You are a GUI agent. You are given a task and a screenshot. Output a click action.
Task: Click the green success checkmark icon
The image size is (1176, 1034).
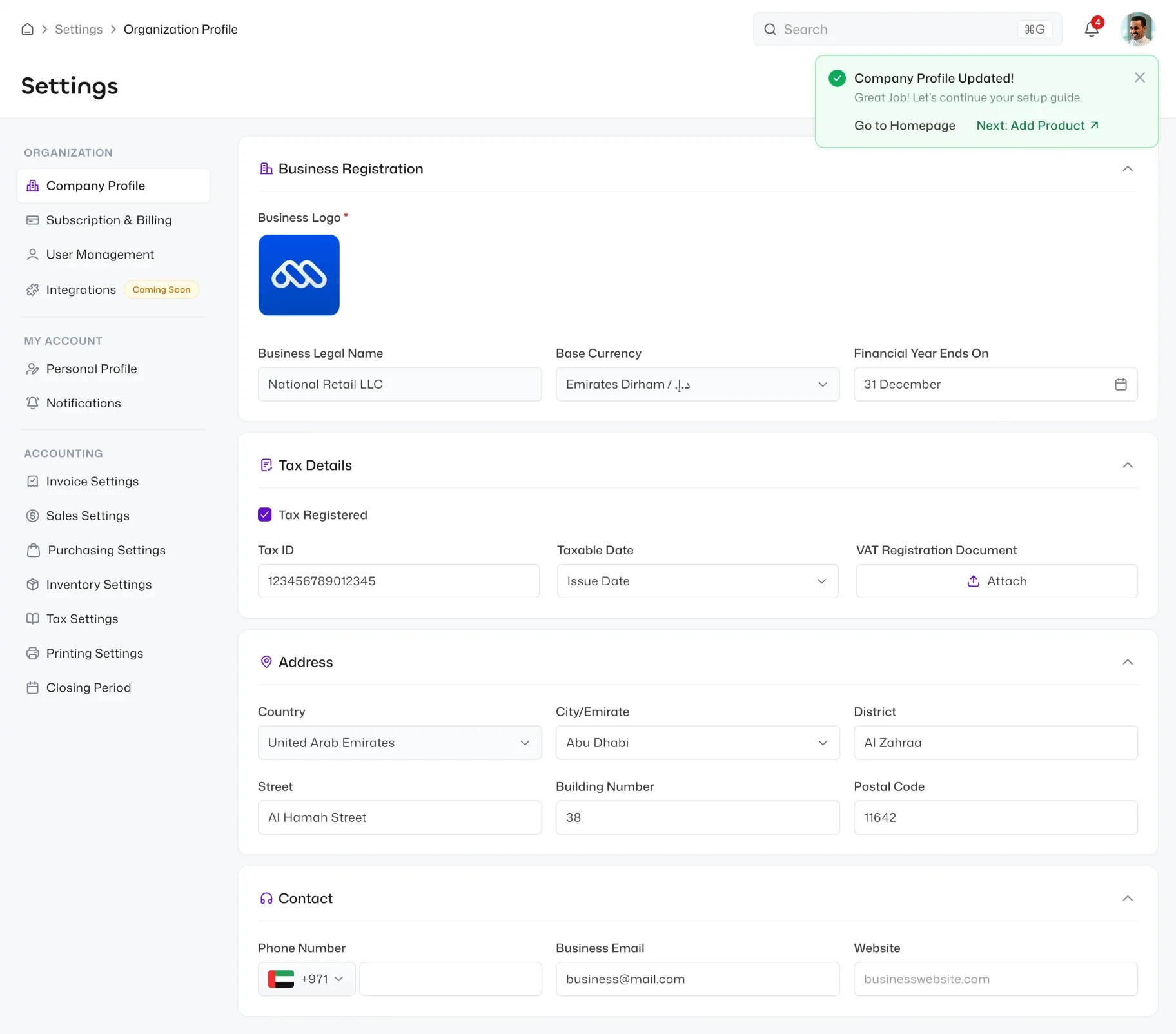837,78
